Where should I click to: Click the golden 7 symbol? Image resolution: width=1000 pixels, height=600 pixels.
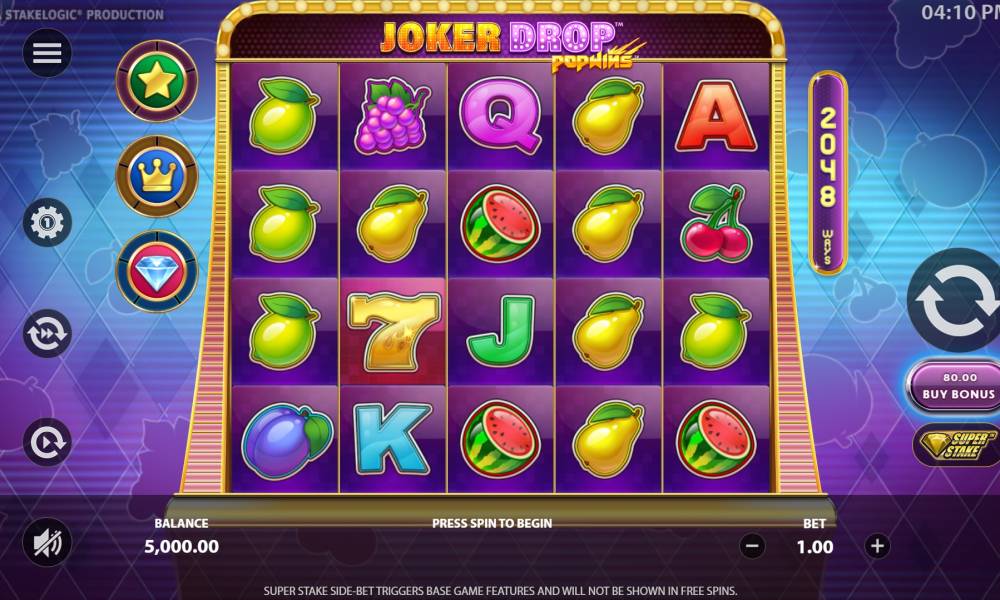tap(393, 332)
